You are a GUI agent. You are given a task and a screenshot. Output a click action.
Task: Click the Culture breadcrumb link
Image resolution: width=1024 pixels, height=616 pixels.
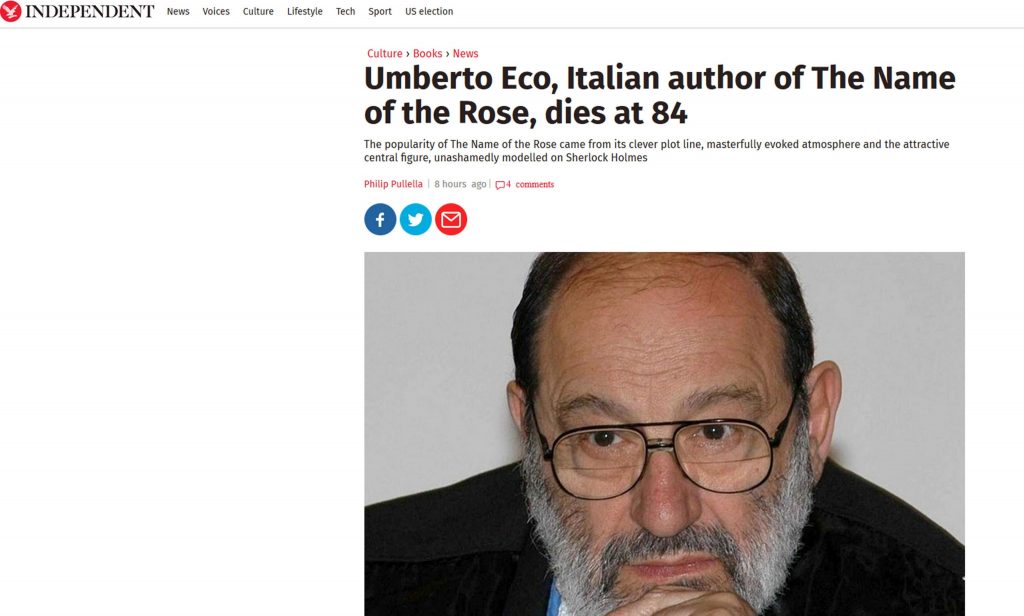click(385, 54)
